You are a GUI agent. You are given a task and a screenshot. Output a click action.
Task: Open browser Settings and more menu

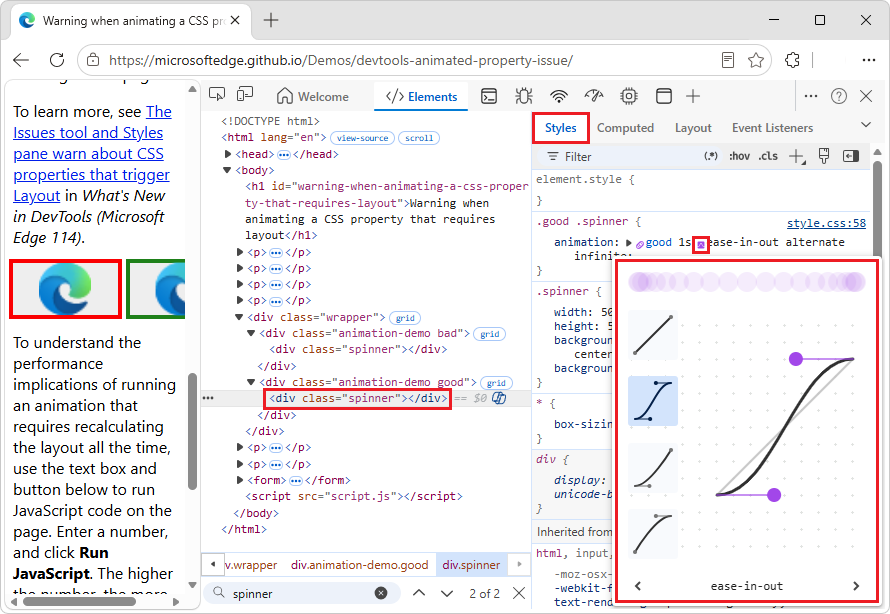(x=868, y=60)
